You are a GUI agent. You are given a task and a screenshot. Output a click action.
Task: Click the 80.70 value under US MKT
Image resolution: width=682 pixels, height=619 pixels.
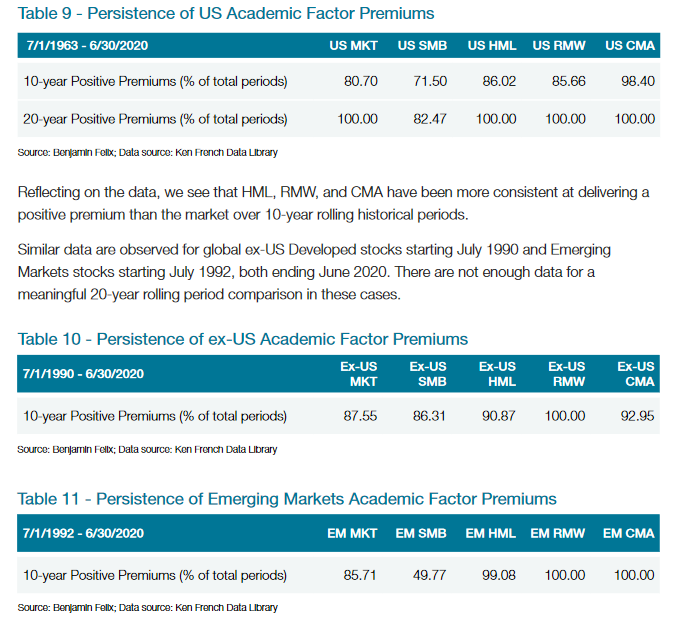point(360,81)
